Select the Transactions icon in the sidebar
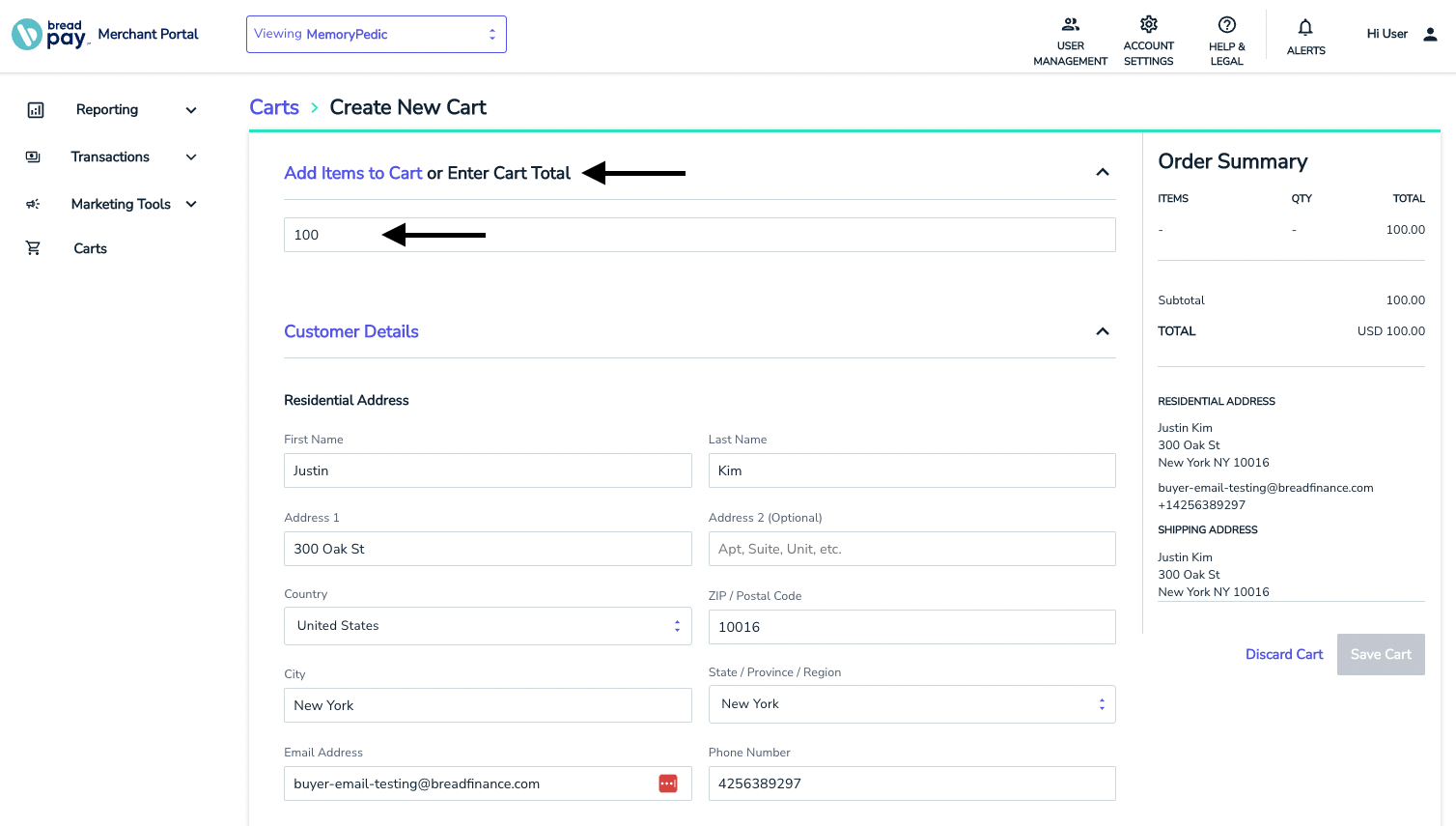 (36, 157)
